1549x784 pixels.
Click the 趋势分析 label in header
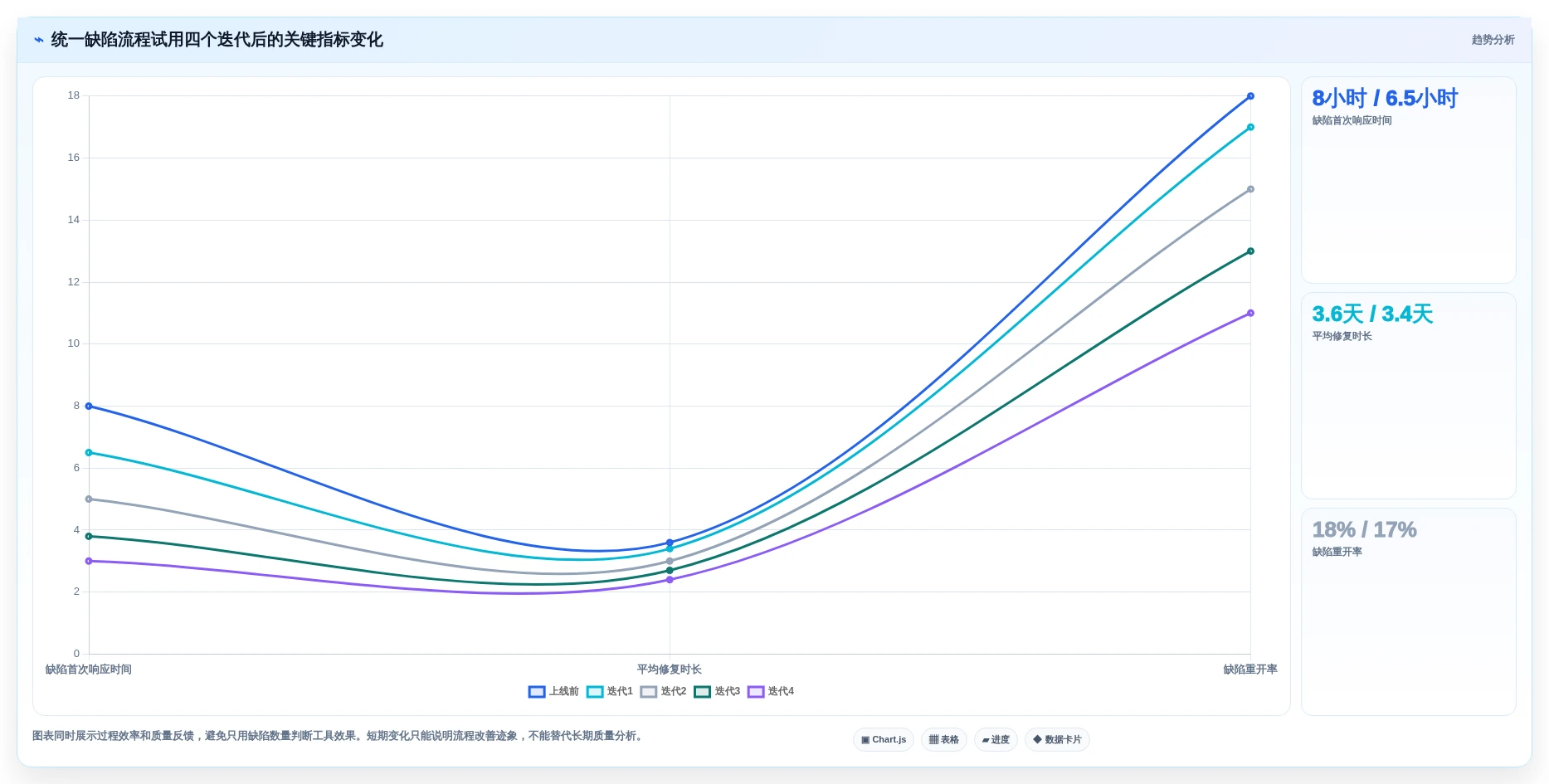tap(1493, 40)
